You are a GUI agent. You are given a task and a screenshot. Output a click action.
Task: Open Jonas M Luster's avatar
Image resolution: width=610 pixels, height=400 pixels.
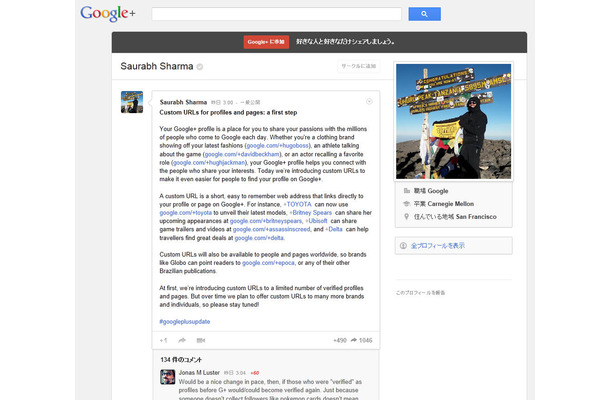pos(168,377)
